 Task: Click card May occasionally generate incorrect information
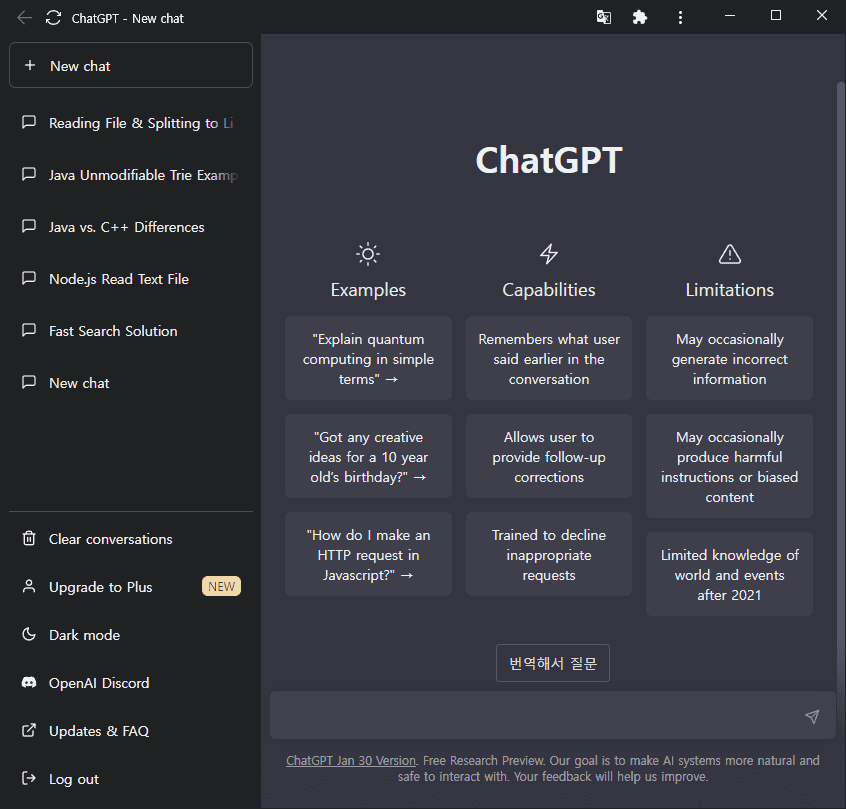pos(729,358)
